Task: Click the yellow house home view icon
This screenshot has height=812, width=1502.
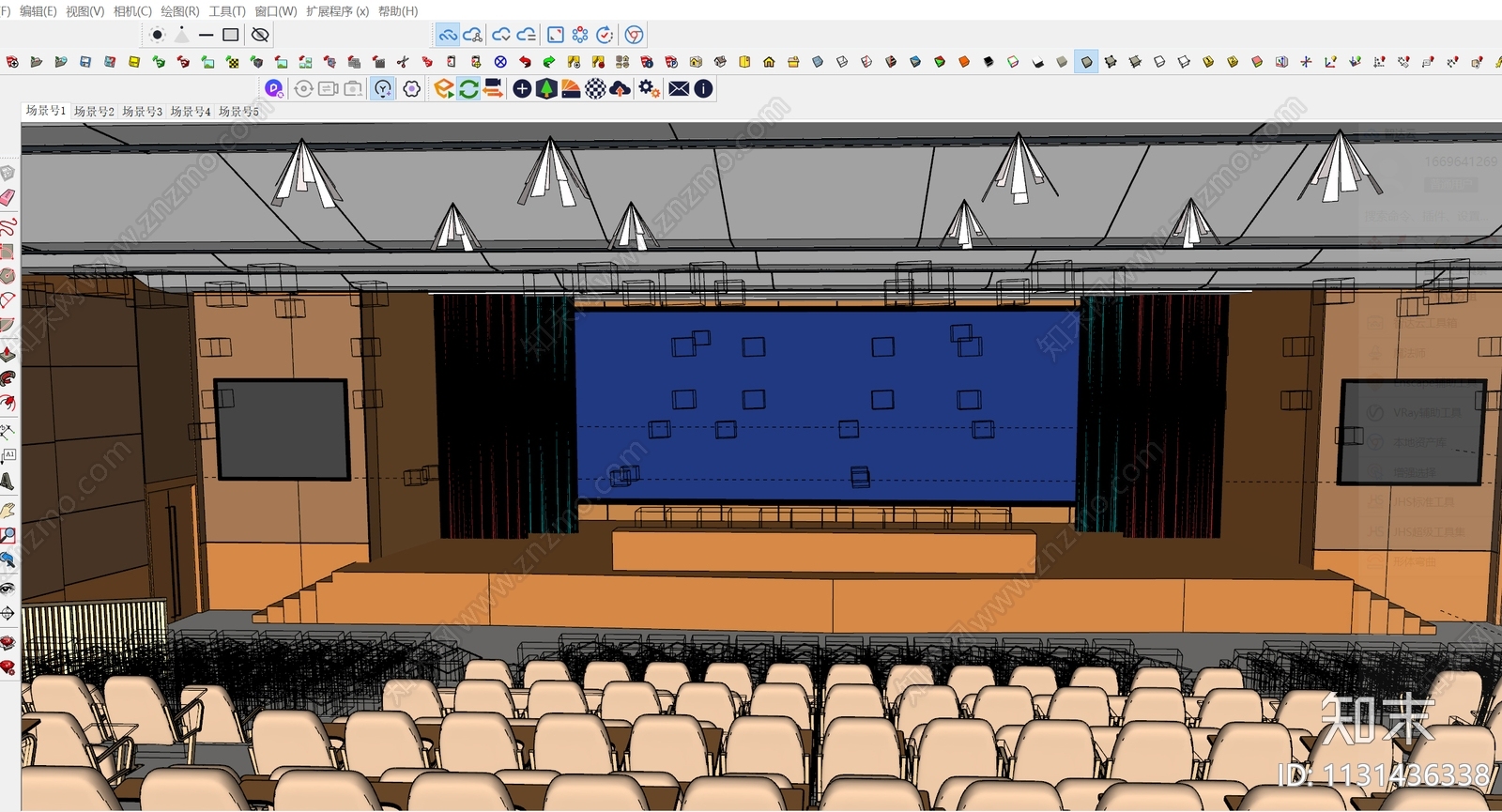Action: coord(769,62)
